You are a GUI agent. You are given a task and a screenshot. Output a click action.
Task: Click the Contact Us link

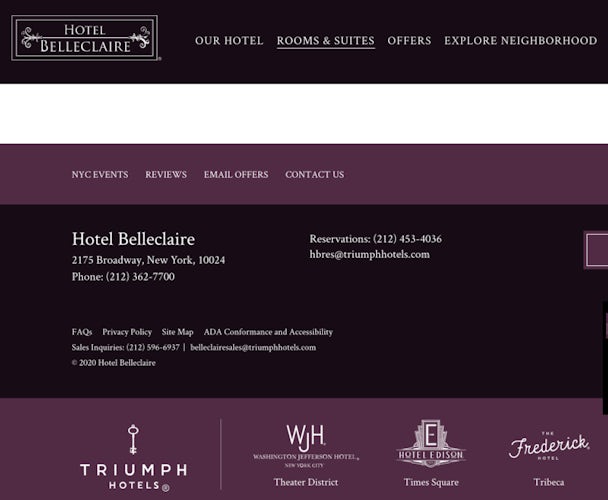click(314, 175)
